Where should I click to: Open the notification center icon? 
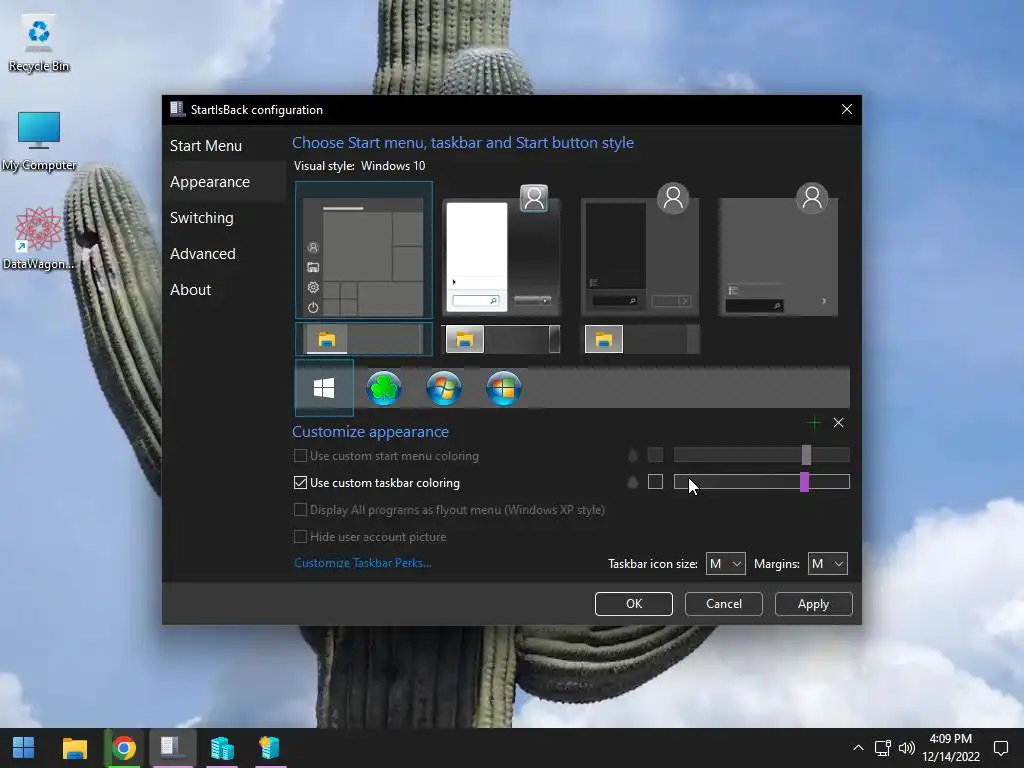pyautogui.click(x=1000, y=748)
